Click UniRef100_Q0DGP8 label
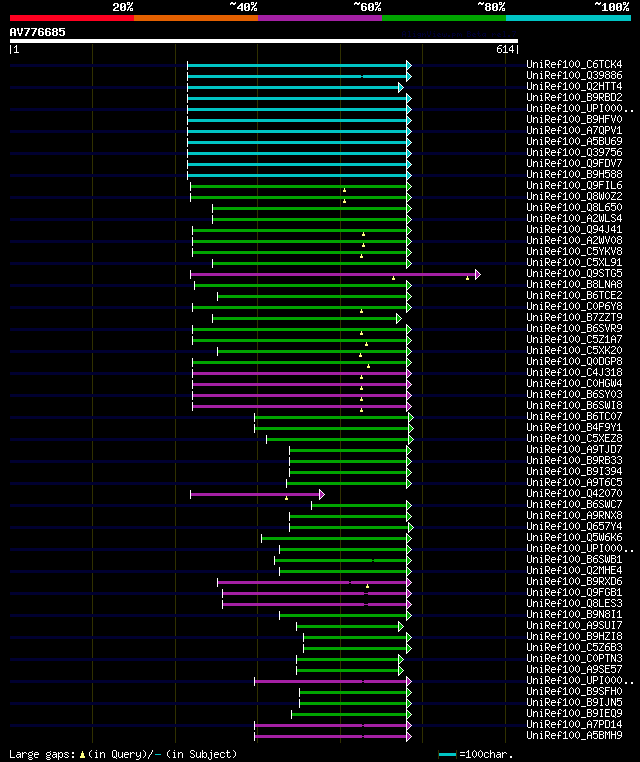Image resolution: width=640 pixels, height=762 pixels. click(x=574, y=362)
